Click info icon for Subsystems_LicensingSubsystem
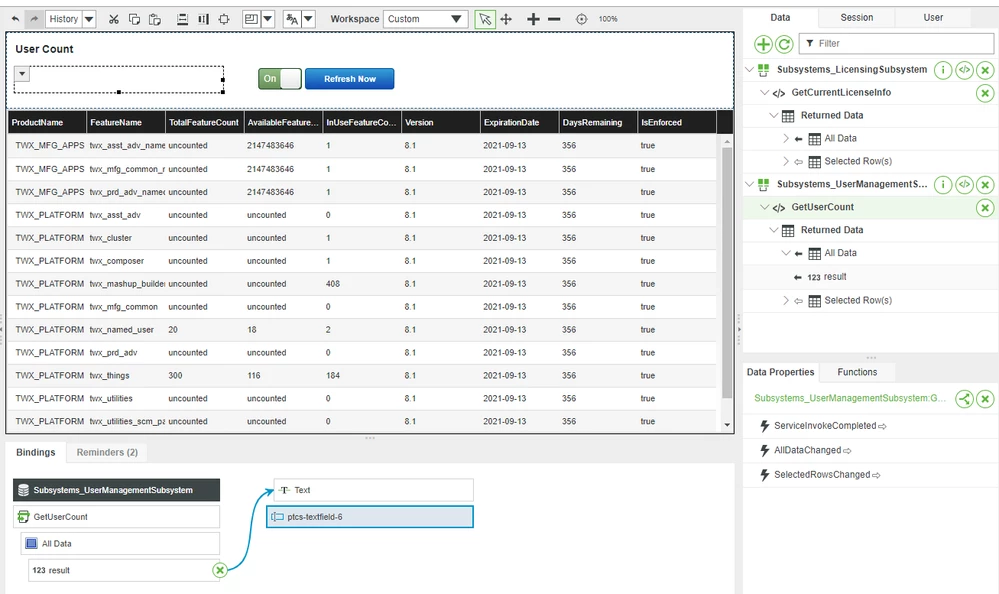 (943, 70)
